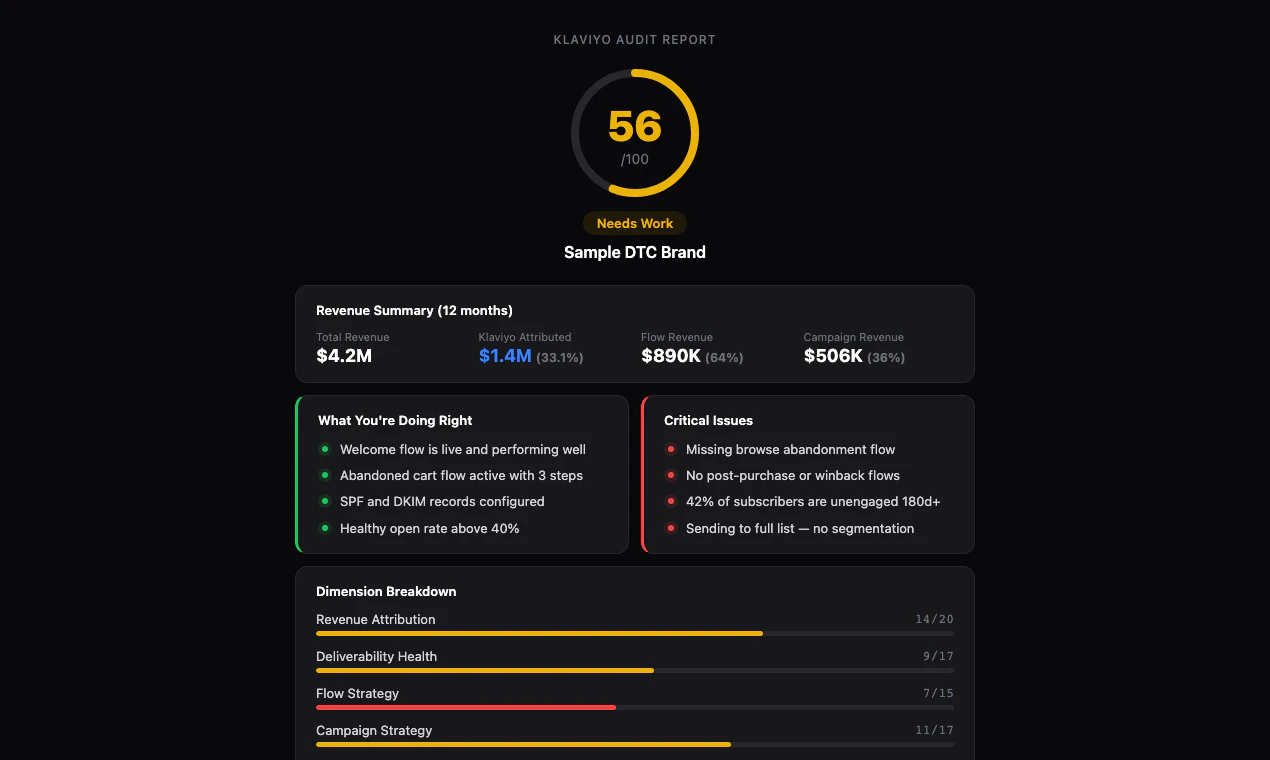Click red bullet next to No post-purchase flows
The width and height of the screenshot is (1270, 760).
(671, 476)
